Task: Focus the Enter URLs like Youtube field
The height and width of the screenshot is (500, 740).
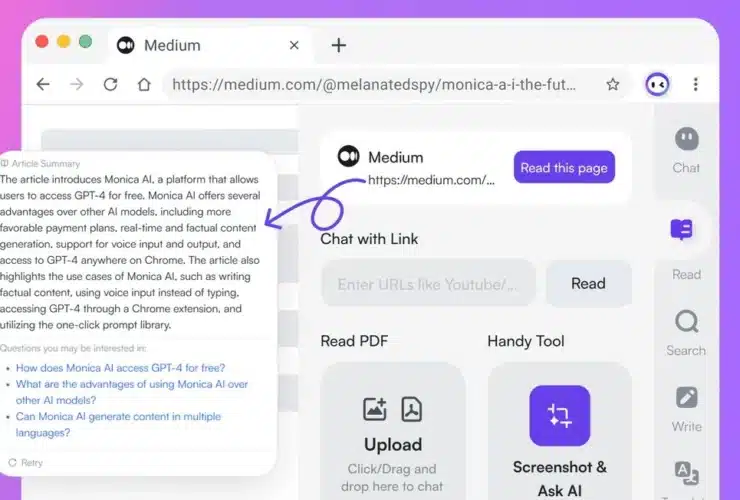Action: pos(428,284)
